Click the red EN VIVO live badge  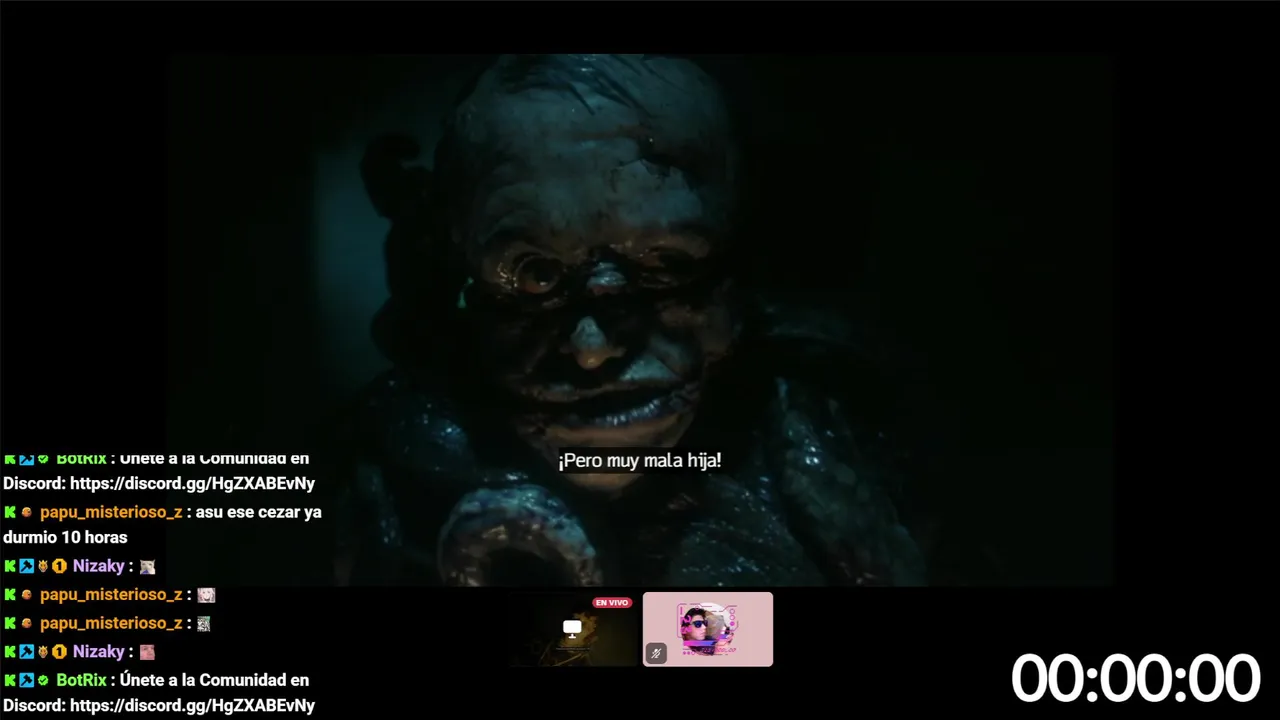coord(612,603)
